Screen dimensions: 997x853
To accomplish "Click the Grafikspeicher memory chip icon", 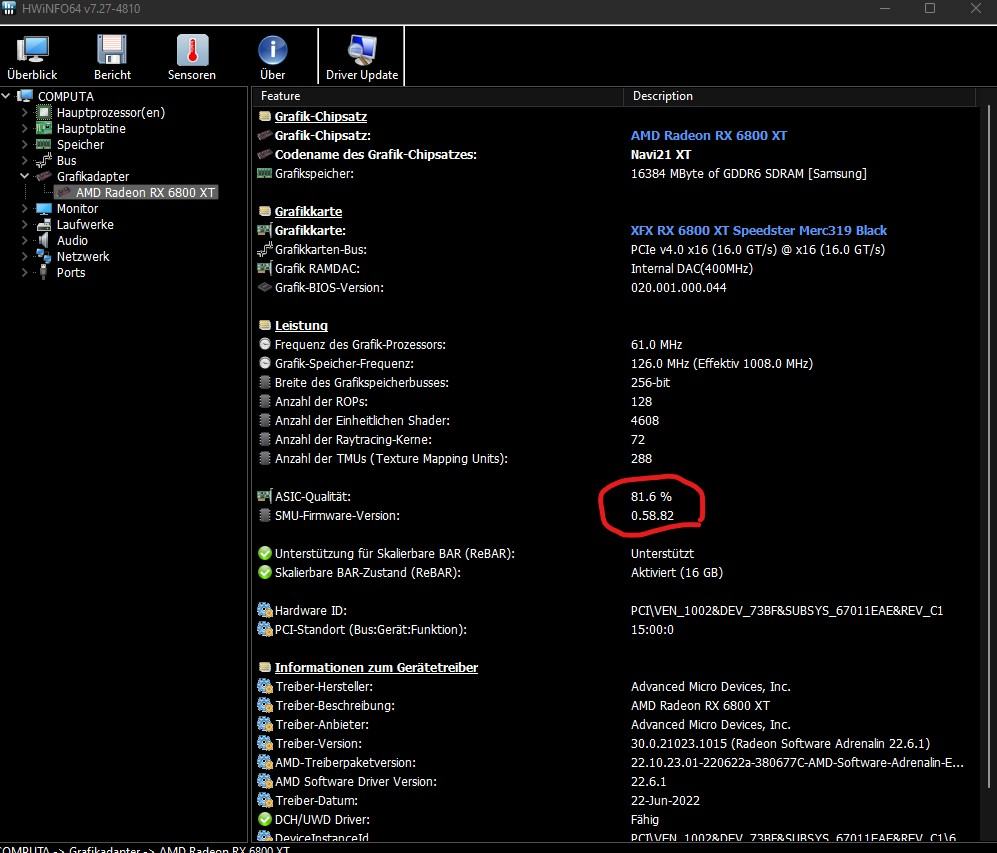I will click(x=265, y=173).
